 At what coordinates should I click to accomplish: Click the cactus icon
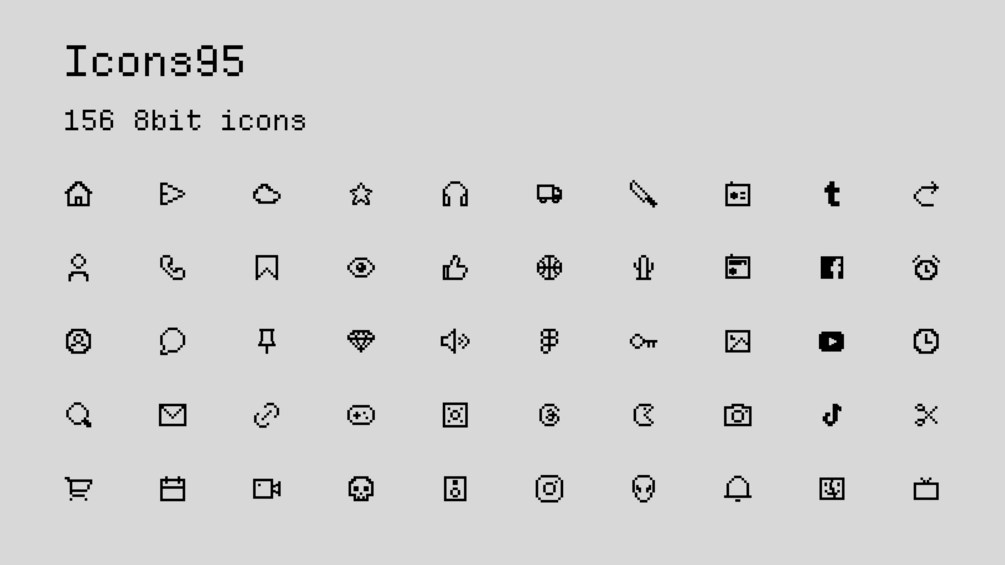[x=644, y=268]
